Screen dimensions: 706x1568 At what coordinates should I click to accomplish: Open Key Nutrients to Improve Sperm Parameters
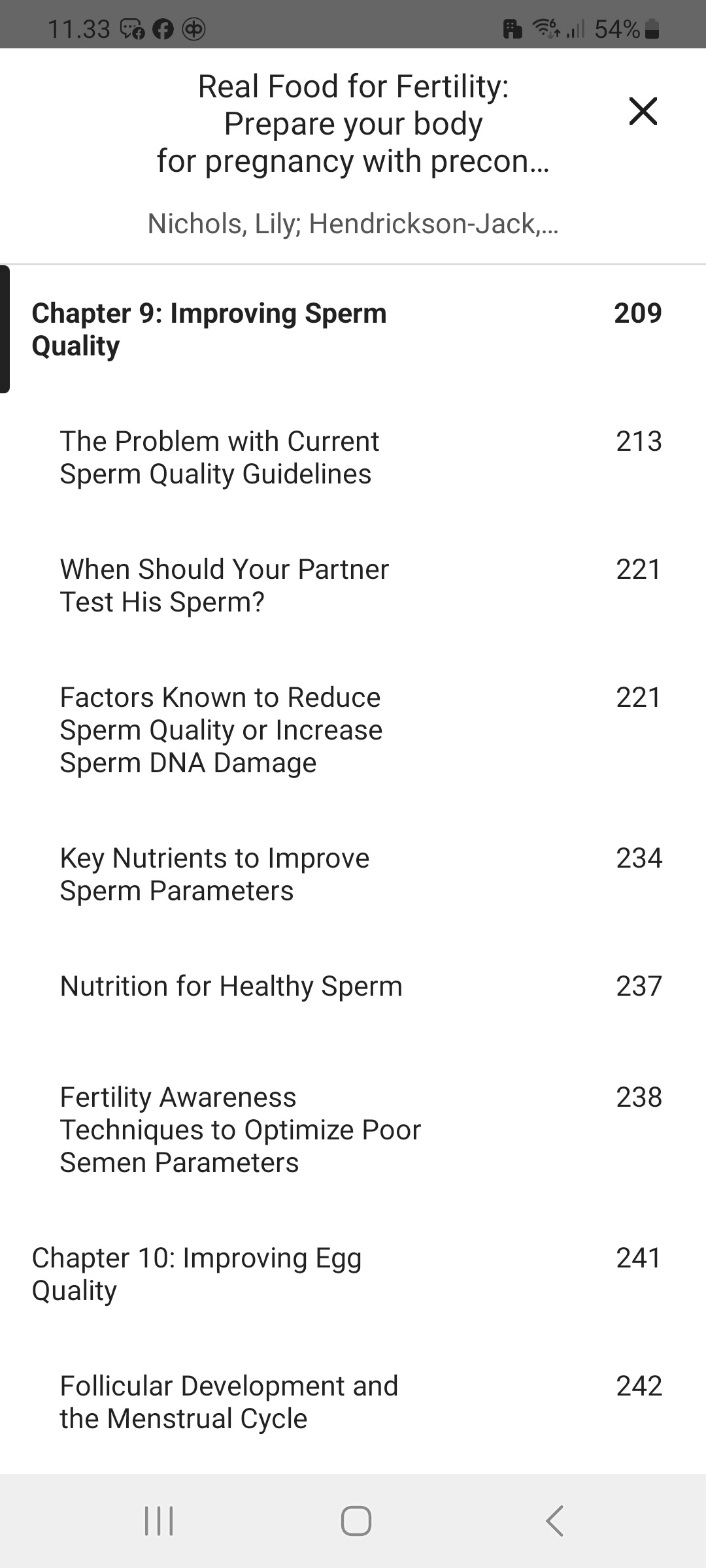tap(214, 874)
